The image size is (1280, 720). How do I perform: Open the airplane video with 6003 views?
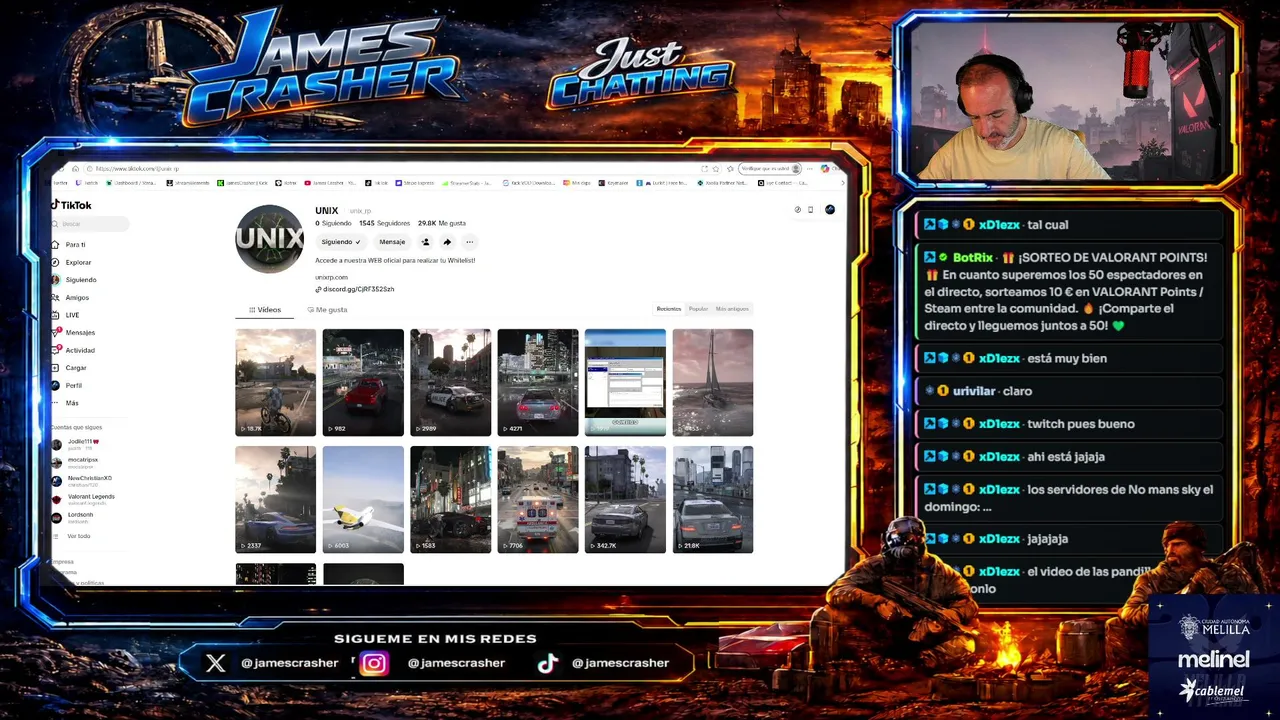click(363, 499)
